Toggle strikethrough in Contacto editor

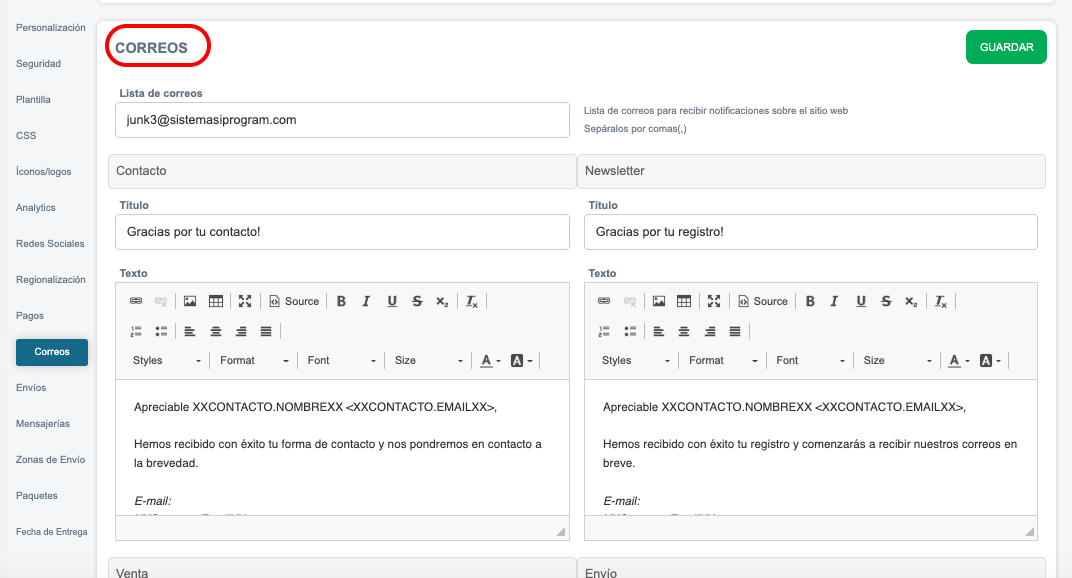(x=417, y=301)
